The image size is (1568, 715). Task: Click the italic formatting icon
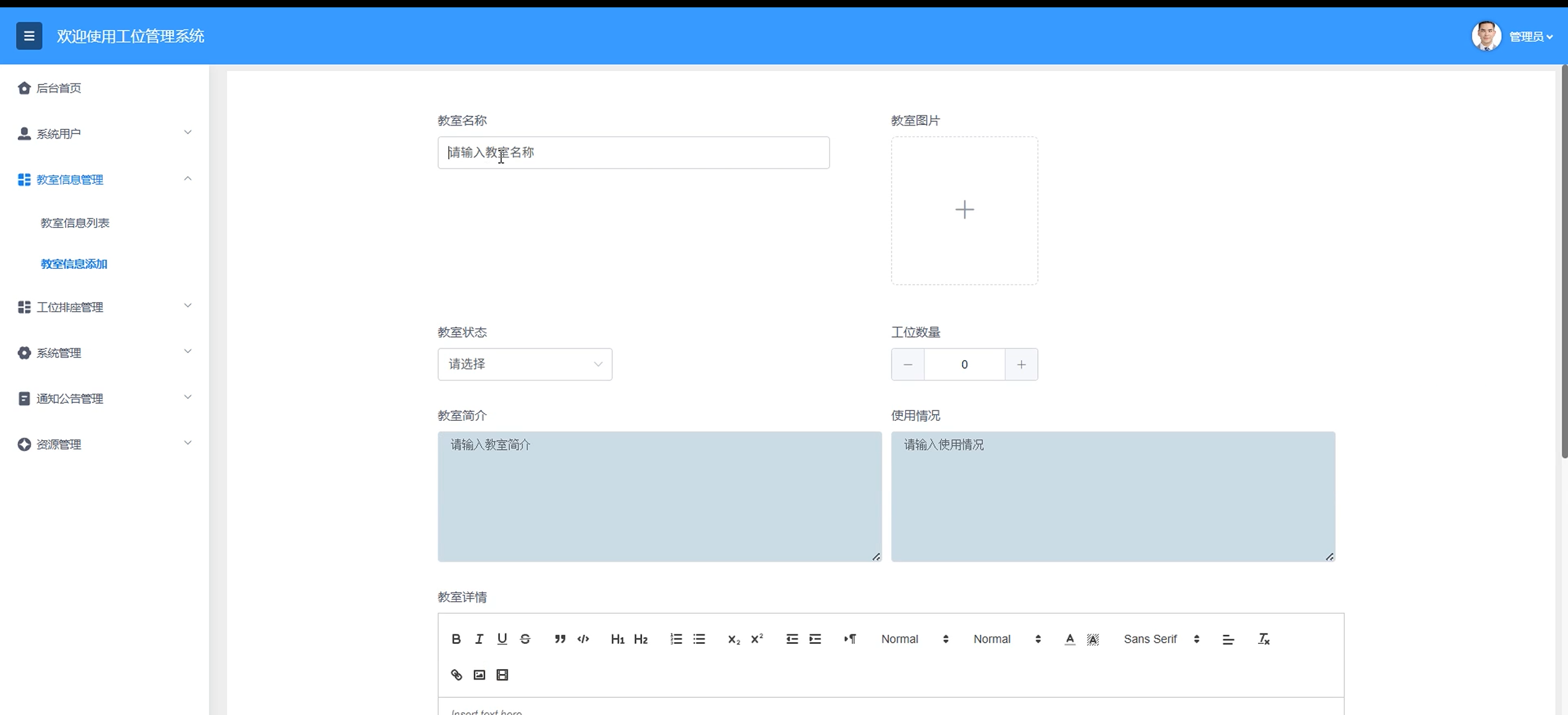tap(479, 639)
